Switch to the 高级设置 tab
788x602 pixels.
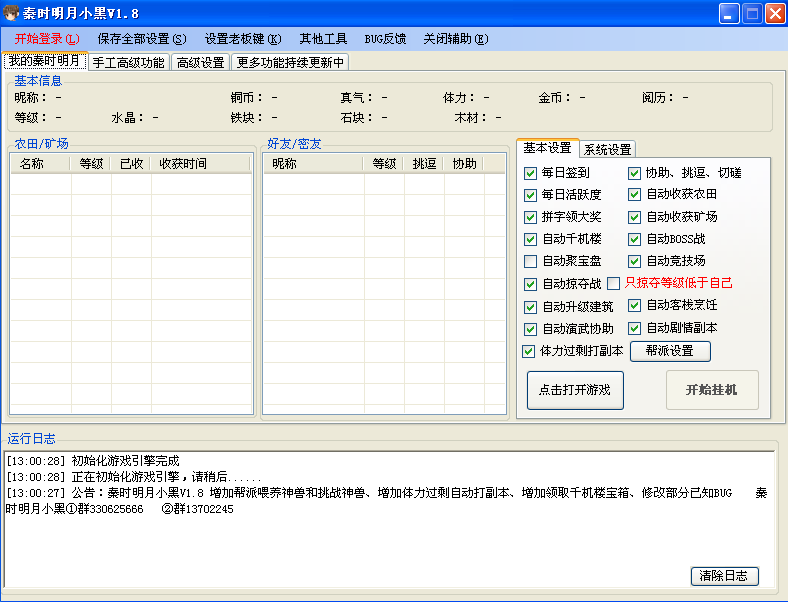tap(200, 62)
